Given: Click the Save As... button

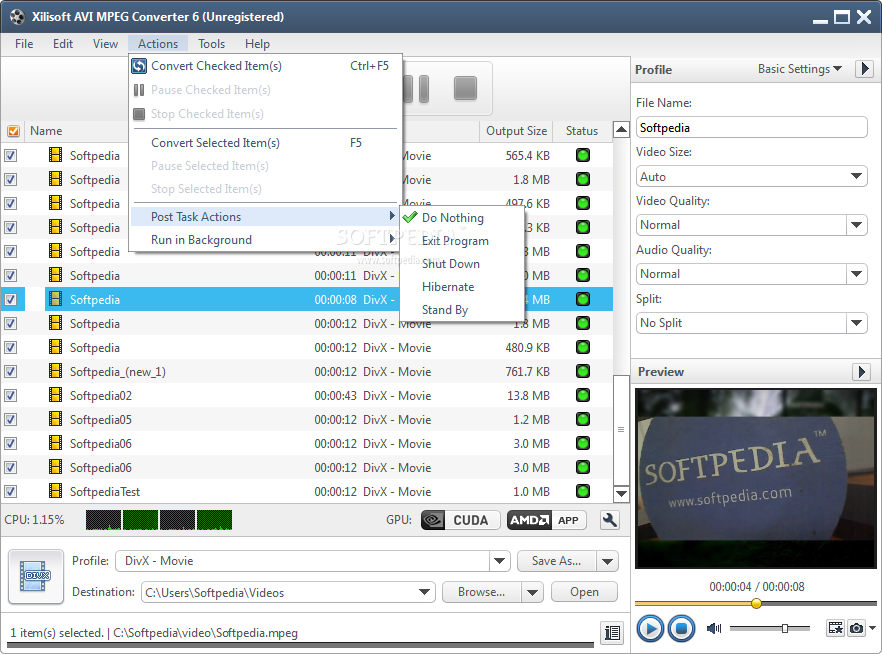Looking at the screenshot, I should [x=556, y=561].
